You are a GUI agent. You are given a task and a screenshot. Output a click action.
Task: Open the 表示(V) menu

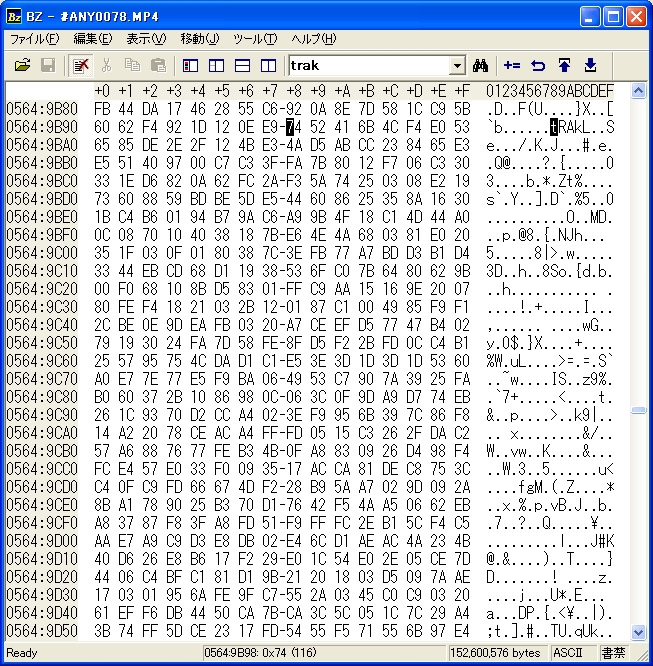click(146, 39)
